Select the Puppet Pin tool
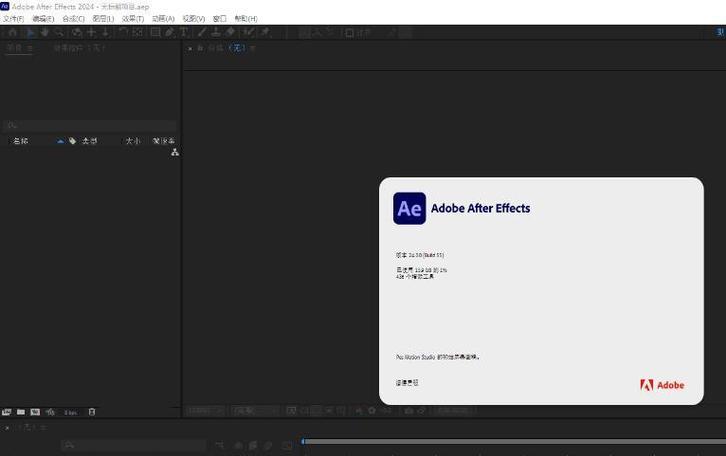The image size is (726, 456). pos(265,32)
